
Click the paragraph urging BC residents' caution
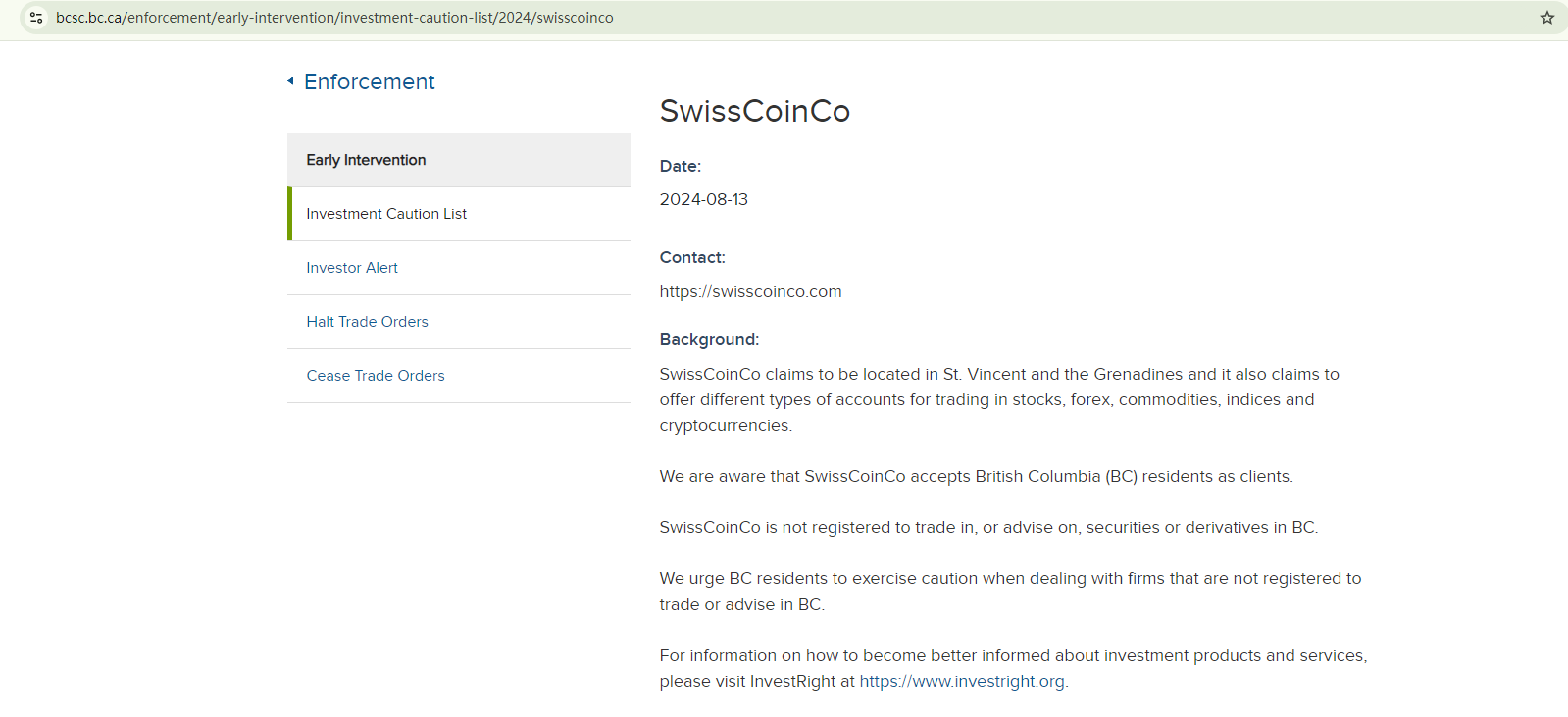(1010, 591)
